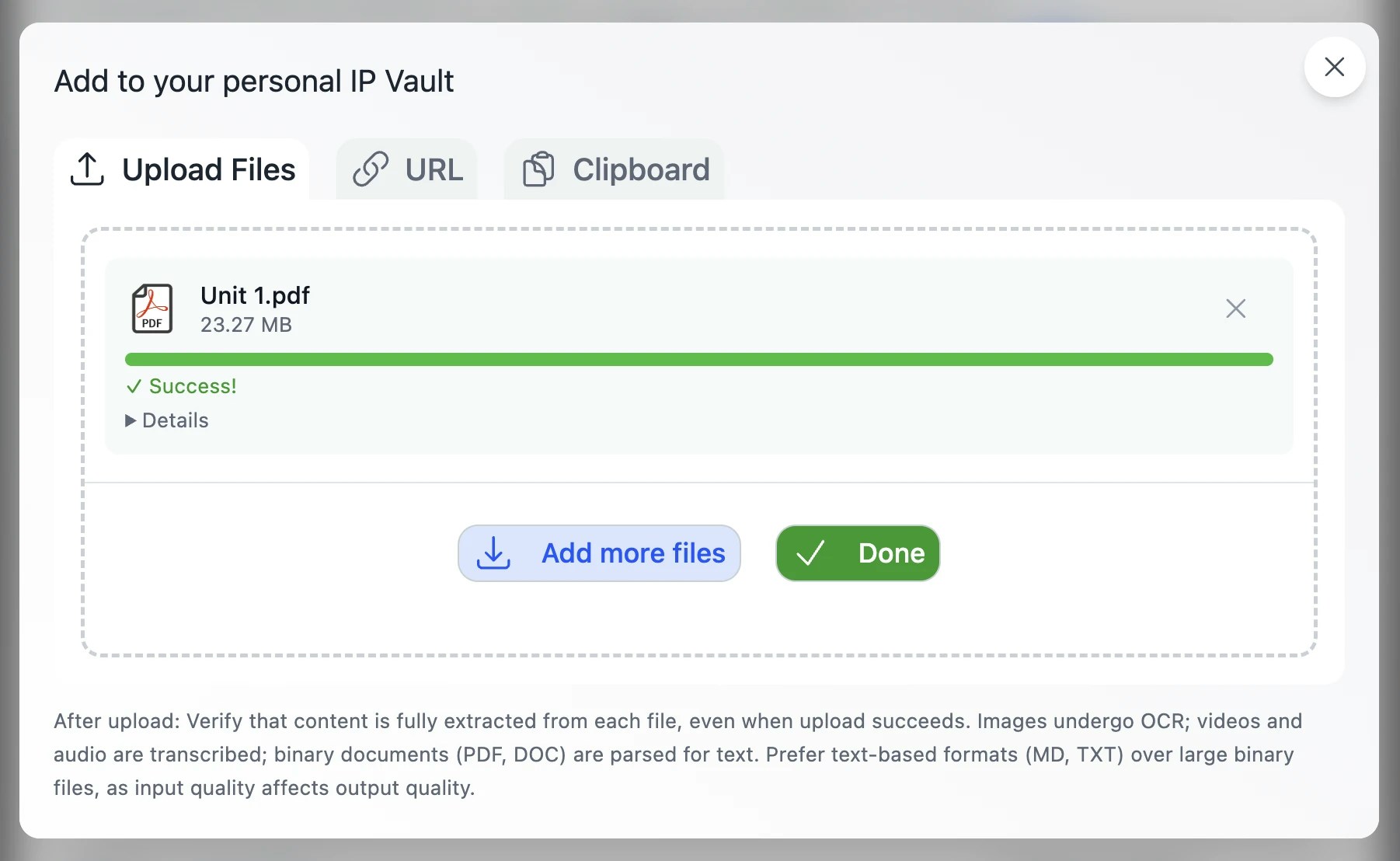This screenshot has height=861, width=1400.
Task: Click the Success! status text
Action: (x=190, y=386)
